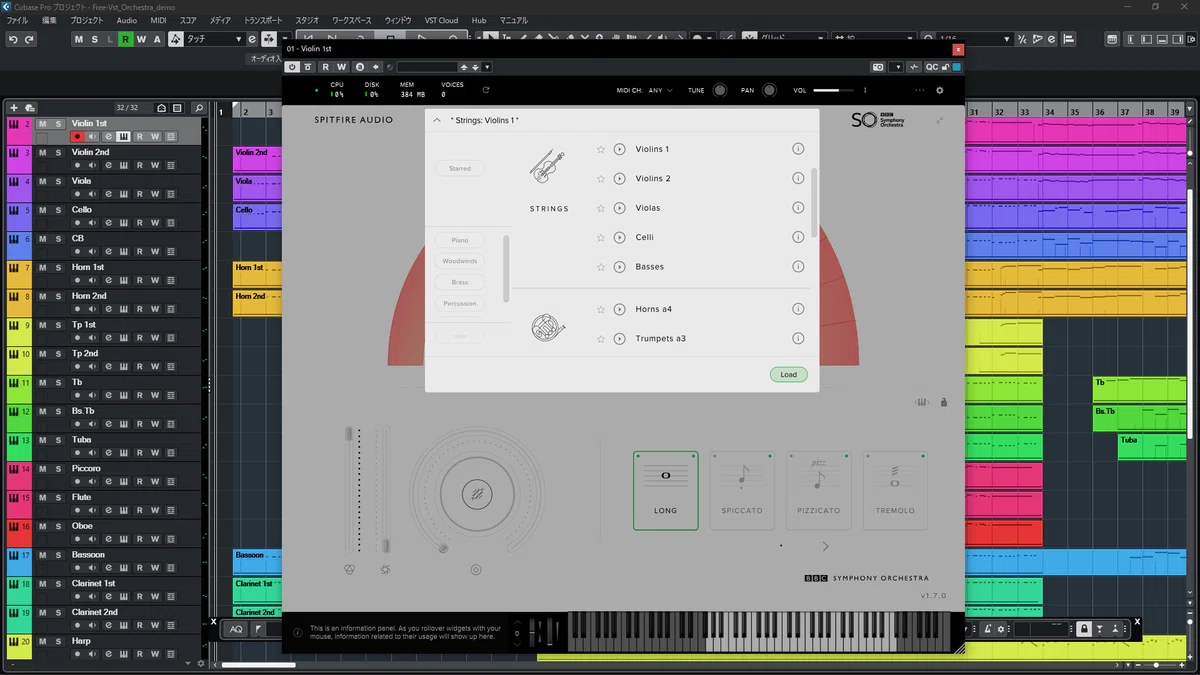The image size is (1200, 675).
Task: Click the plugin settings gear icon
Action: coord(940,90)
